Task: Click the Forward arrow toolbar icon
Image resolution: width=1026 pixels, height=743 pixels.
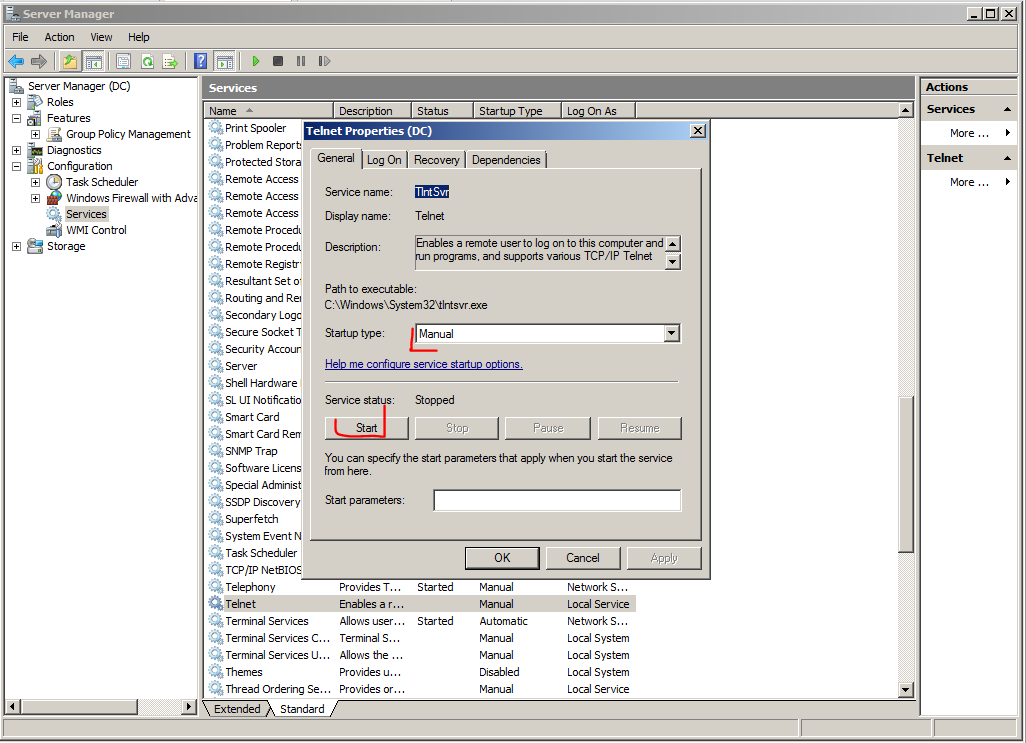Action: [39, 61]
